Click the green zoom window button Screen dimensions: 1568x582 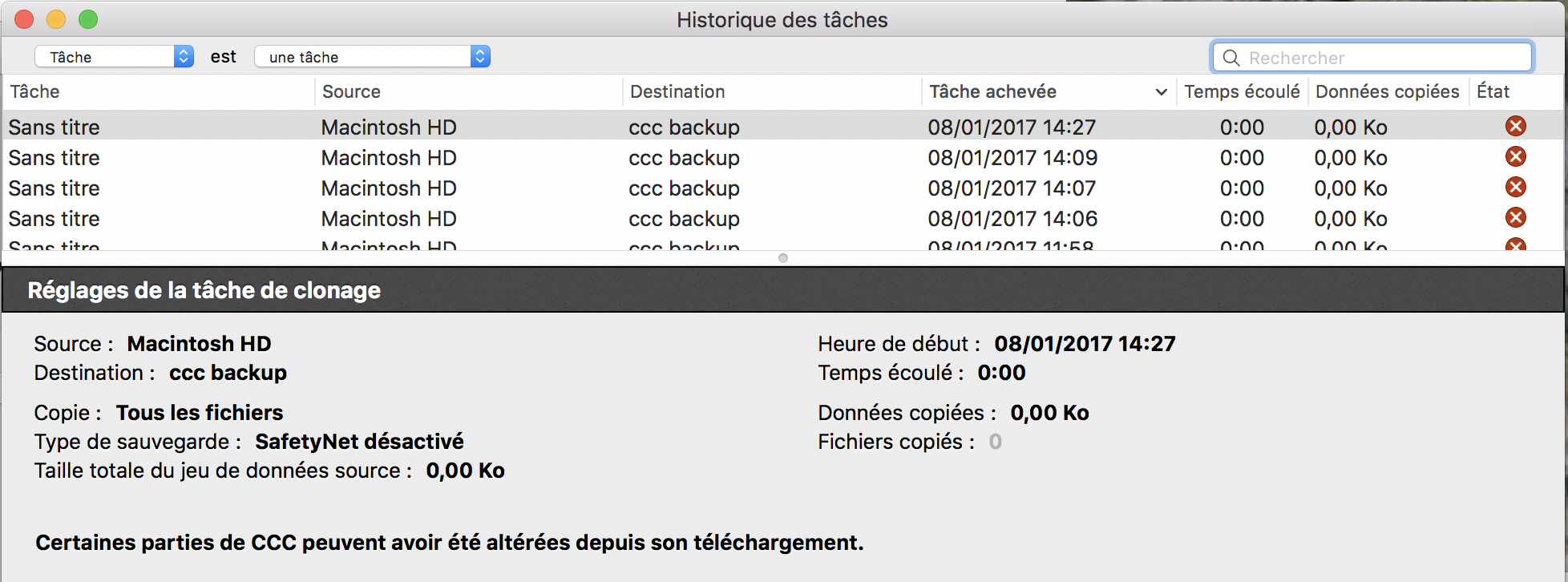(88, 19)
